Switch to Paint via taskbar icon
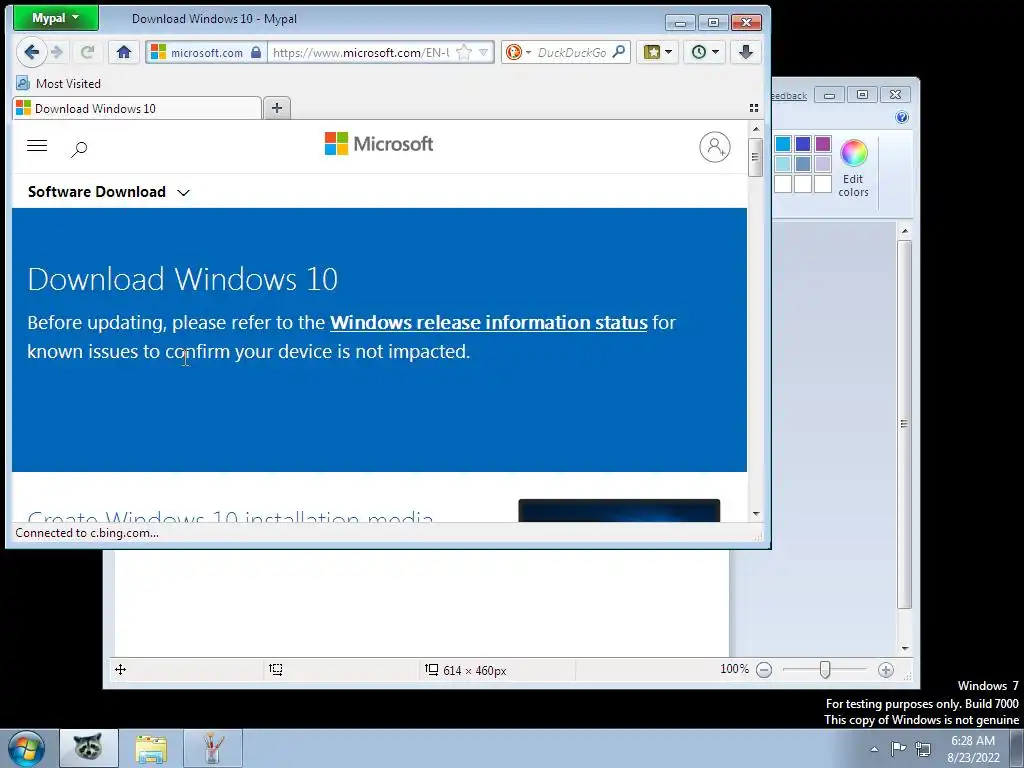 (x=213, y=748)
